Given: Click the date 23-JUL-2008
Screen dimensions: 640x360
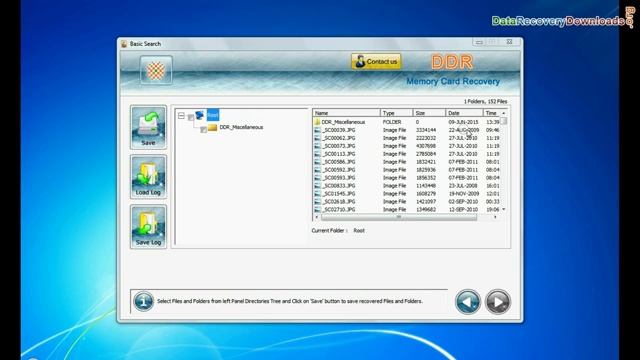Looking at the screenshot, I should (x=463, y=186).
